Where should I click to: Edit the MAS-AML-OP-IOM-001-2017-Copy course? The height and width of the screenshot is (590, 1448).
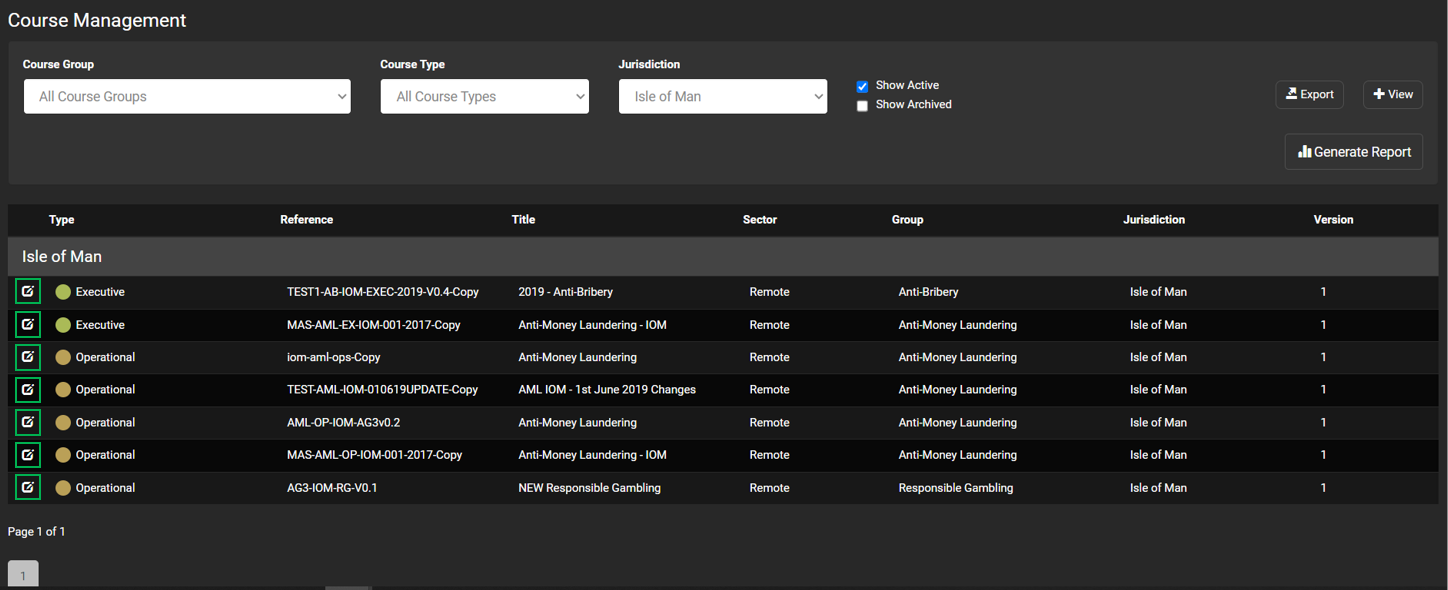coord(28,455)
